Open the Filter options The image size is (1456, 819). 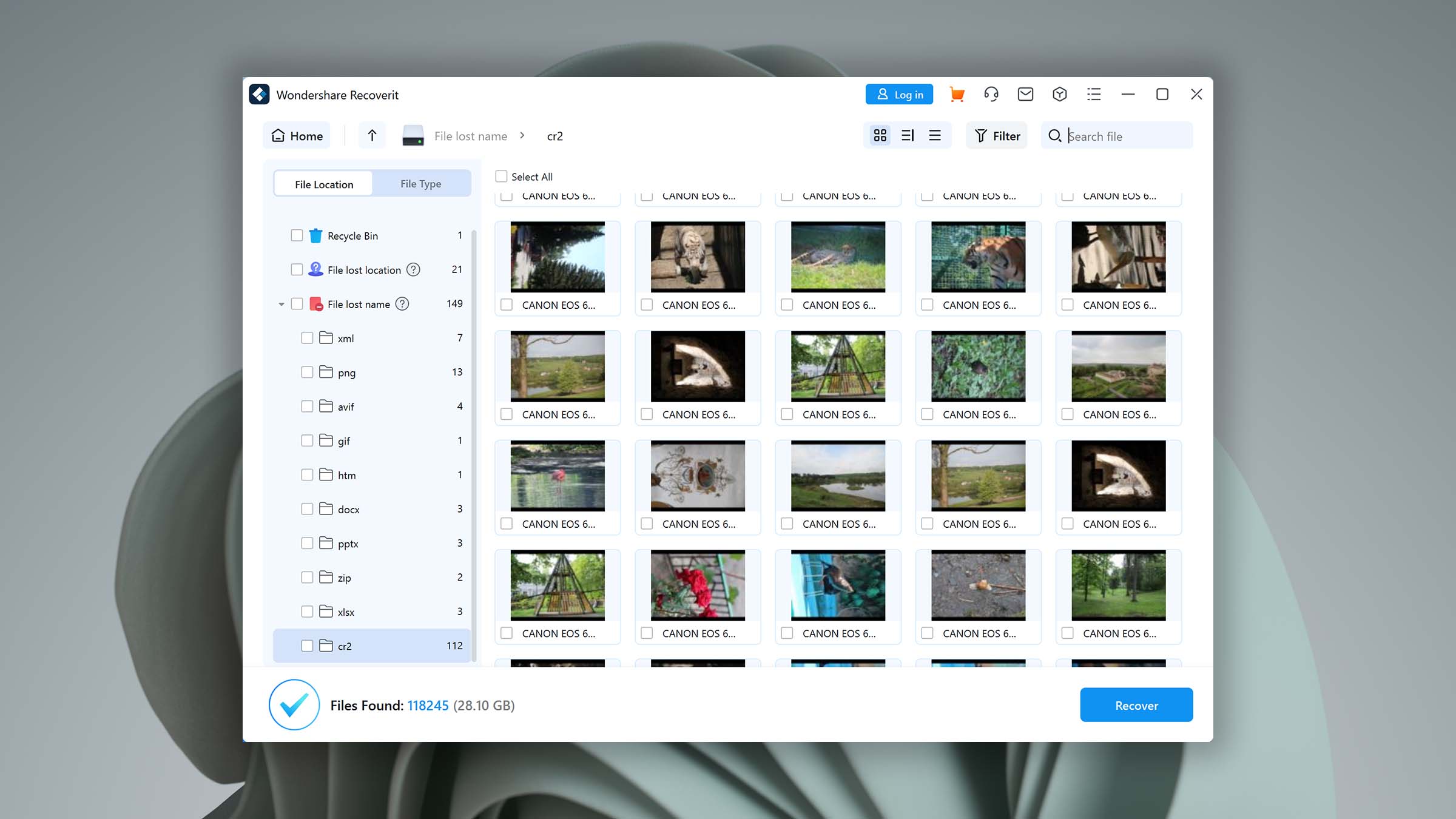point(997,135)
